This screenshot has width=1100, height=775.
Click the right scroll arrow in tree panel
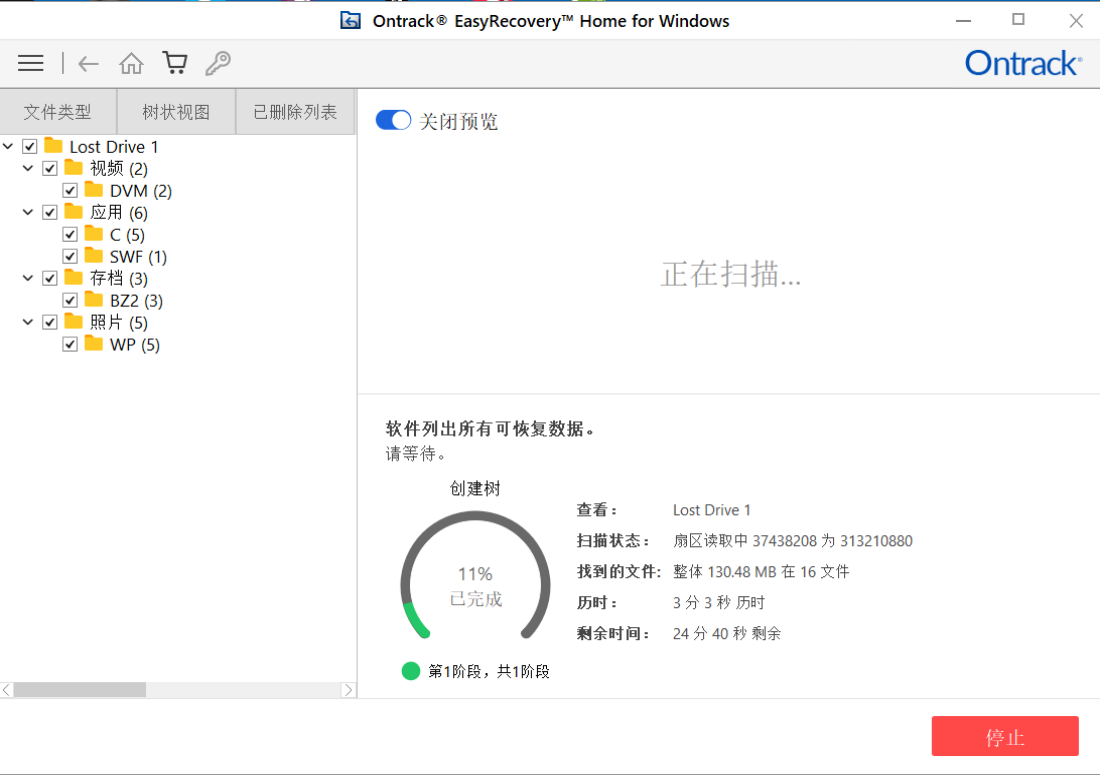click(348, 690)
